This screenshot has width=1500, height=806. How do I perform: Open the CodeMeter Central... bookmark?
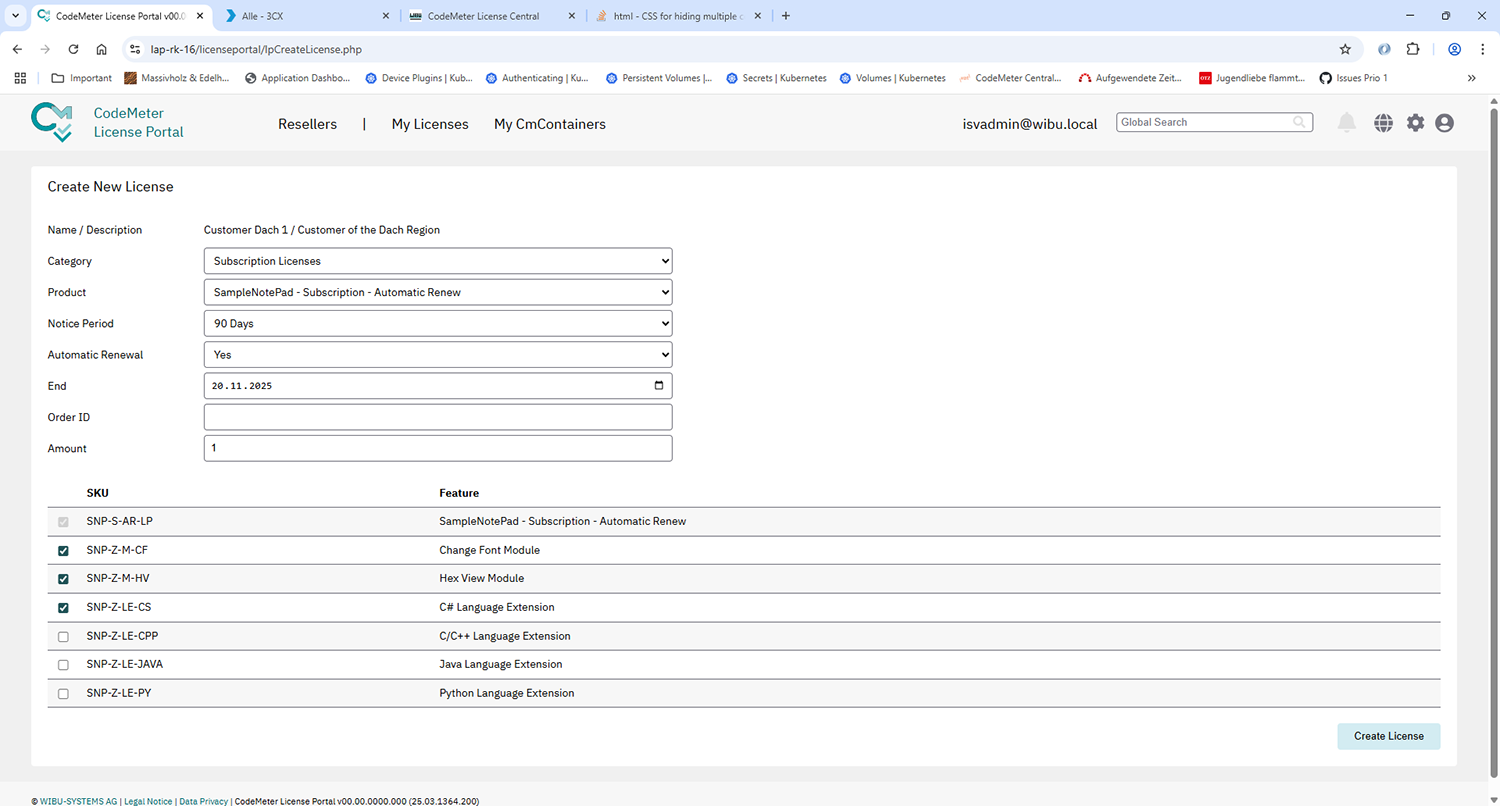1010,78
